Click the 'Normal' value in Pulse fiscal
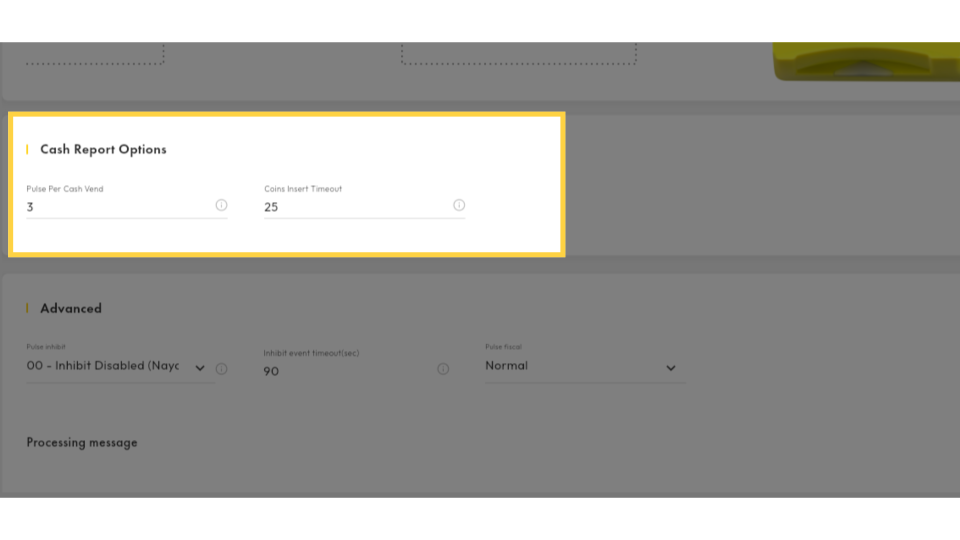 click(x=507, y=366)
